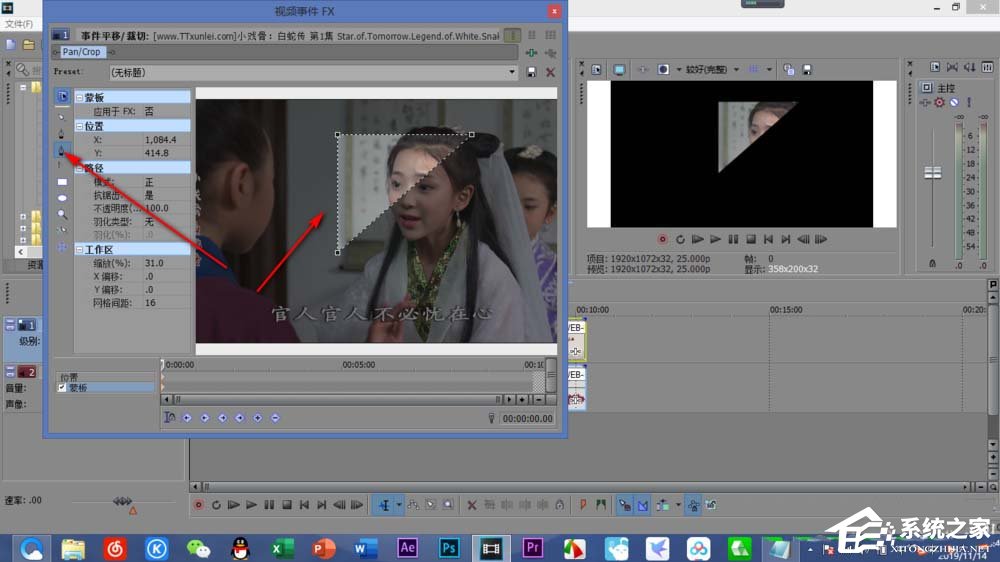This screenshot has height=562, width=1000.
Task: Open the 文件(F) menu
Action: pos(18,23)
